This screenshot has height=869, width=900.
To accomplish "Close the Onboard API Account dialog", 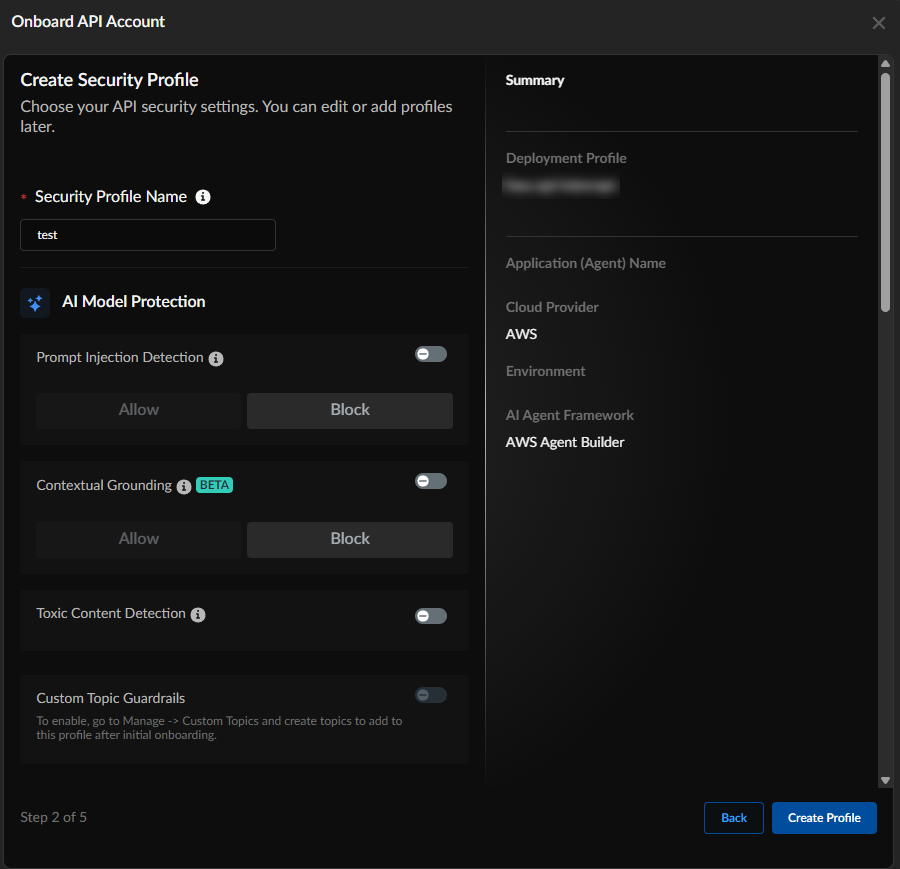I will pyautogui.click(x=878, y=23).
